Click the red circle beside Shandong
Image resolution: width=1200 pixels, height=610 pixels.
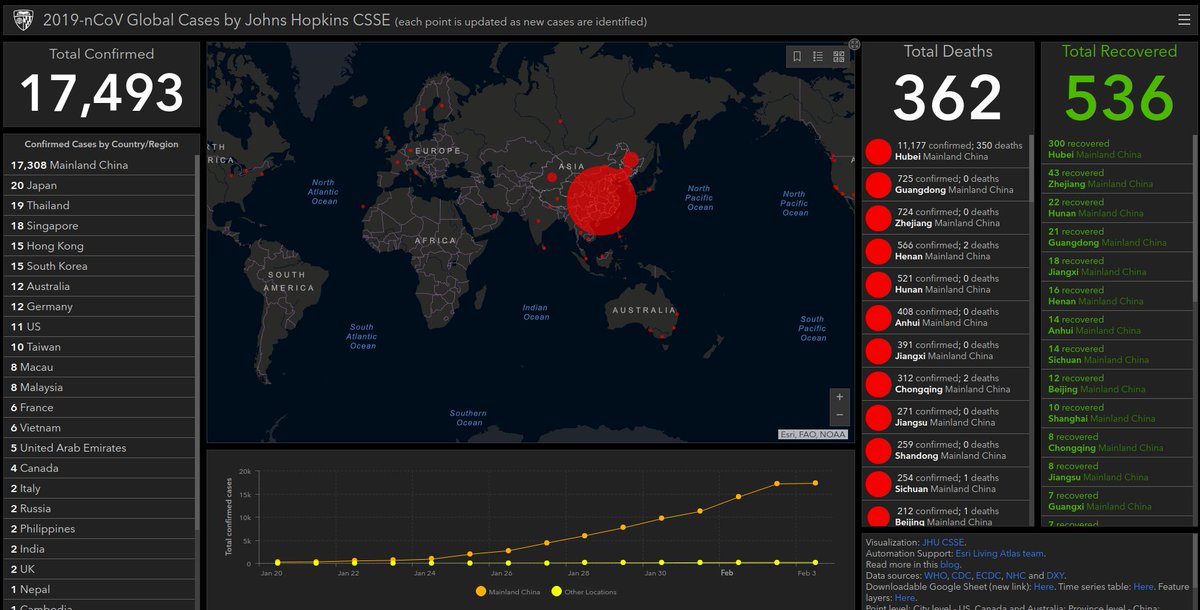pos(878,450)
